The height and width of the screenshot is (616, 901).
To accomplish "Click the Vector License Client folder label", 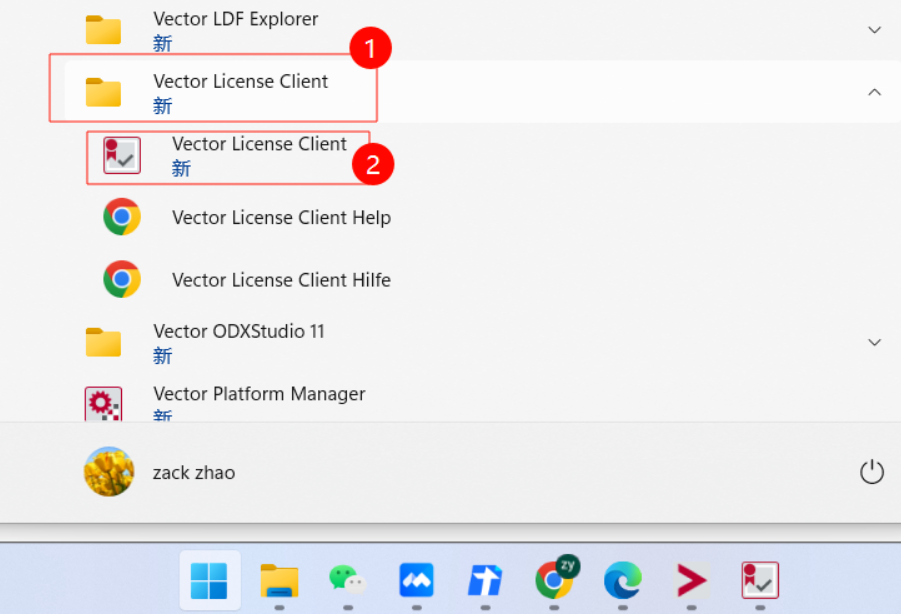I will [241, 82].
